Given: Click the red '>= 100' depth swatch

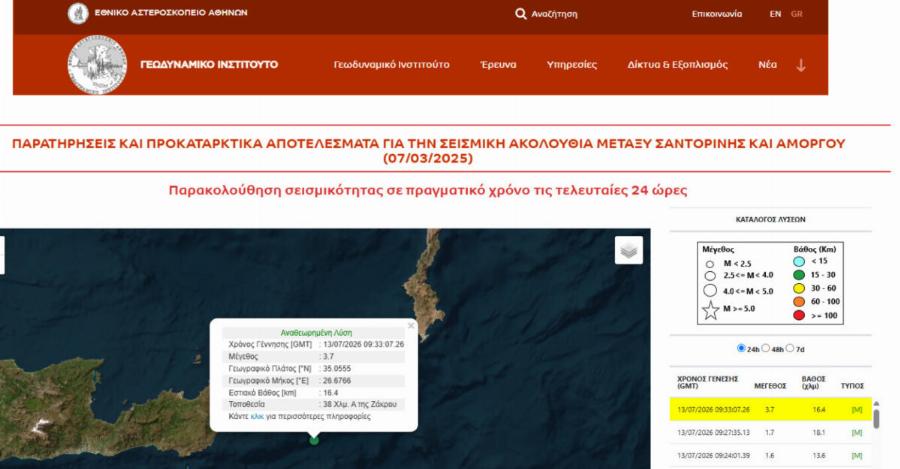Looking at the screenshot, I should click(799, 315).
